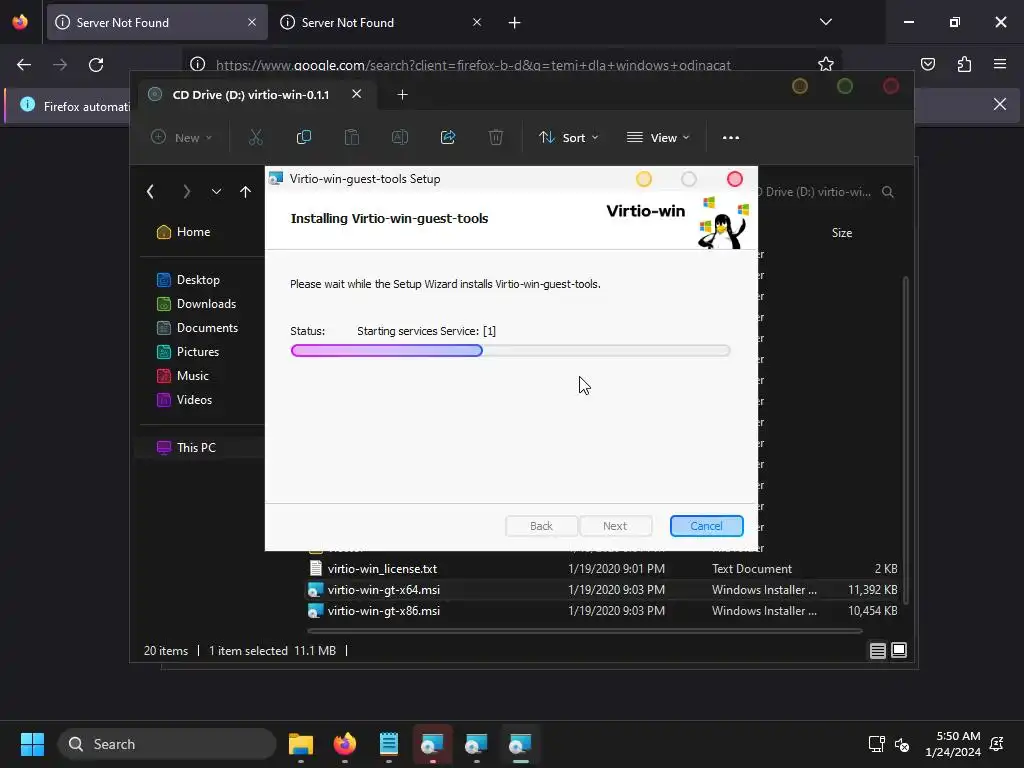1024x768 pixels.
Task: Click the Explorer horizontal scrollbar
Action: [x=585, y=631]
